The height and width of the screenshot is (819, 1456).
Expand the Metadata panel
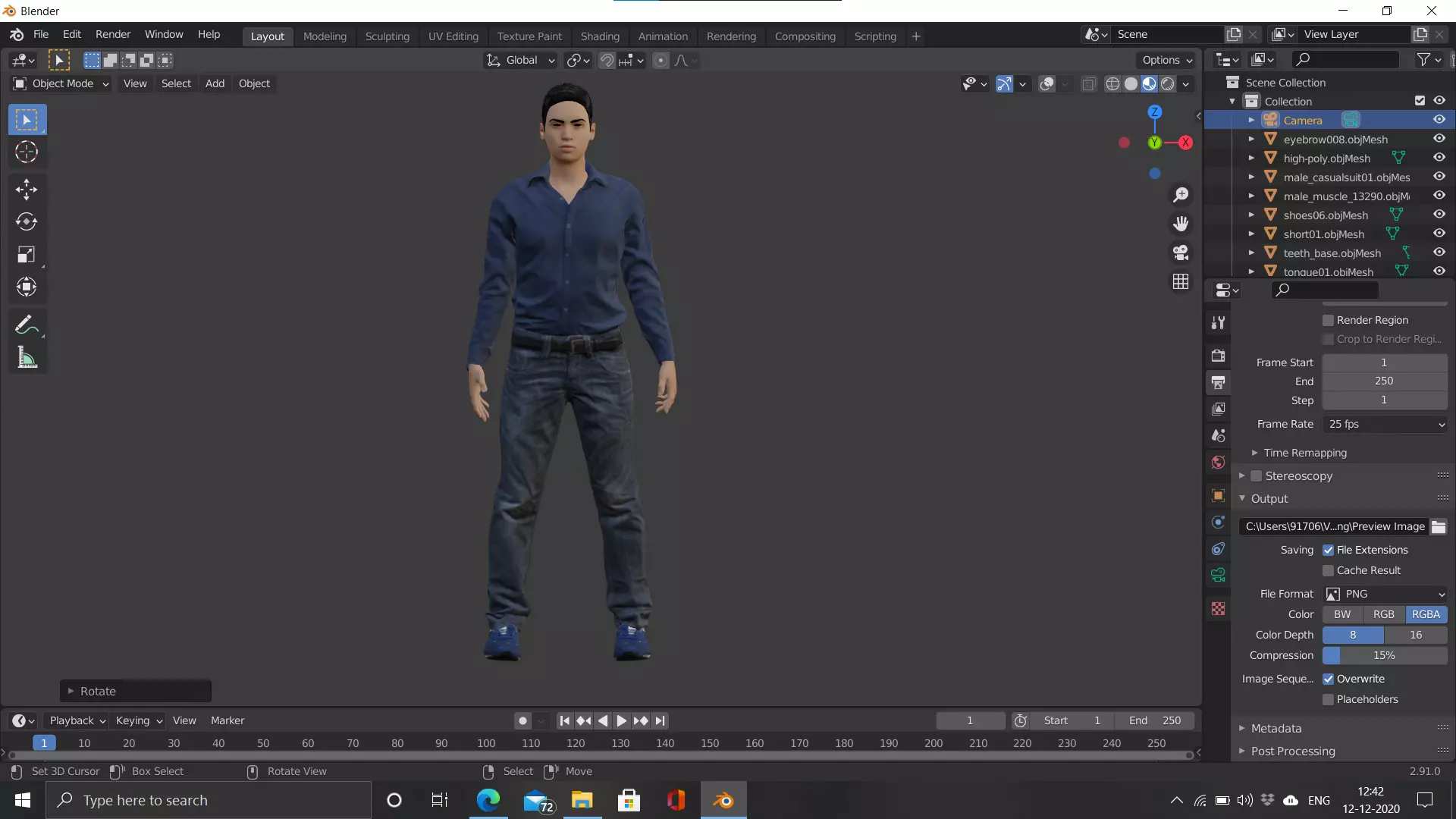pyautogui.click(x=1276, y=728)
